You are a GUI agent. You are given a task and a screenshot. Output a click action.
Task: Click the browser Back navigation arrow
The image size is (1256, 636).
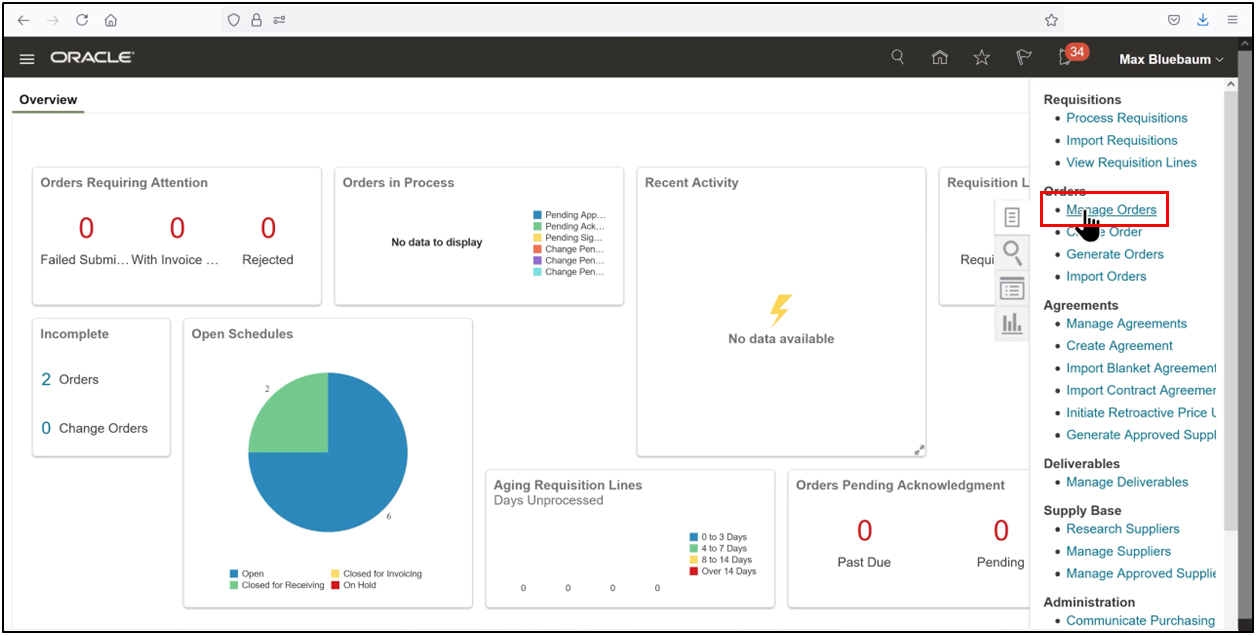[22, 19]
